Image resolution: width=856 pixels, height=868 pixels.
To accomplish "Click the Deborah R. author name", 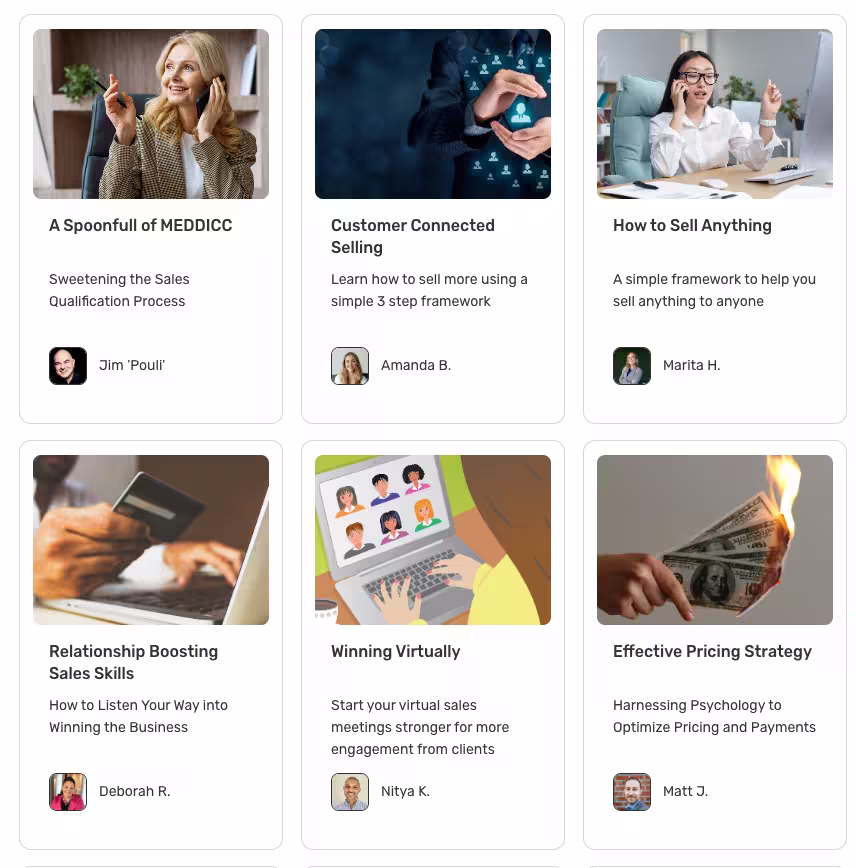I will (135, 792).
